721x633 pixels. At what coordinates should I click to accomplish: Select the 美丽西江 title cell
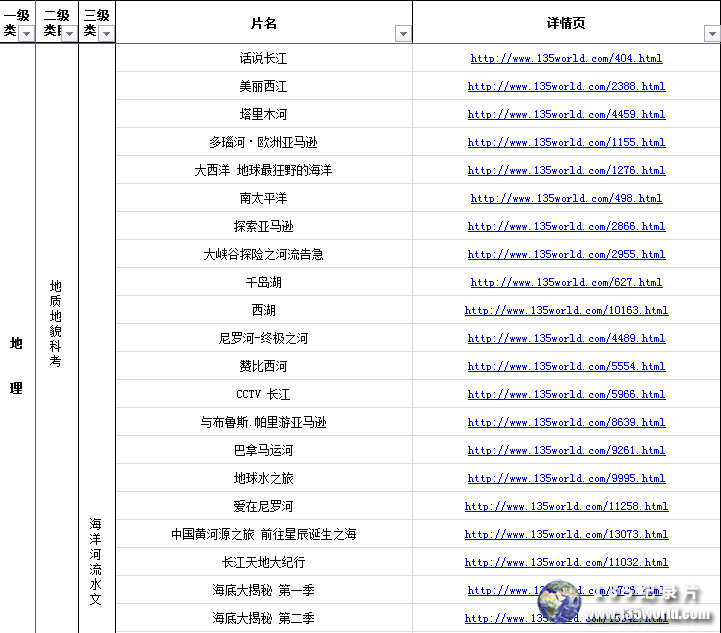pyautogui.click(x=264, y=86)
